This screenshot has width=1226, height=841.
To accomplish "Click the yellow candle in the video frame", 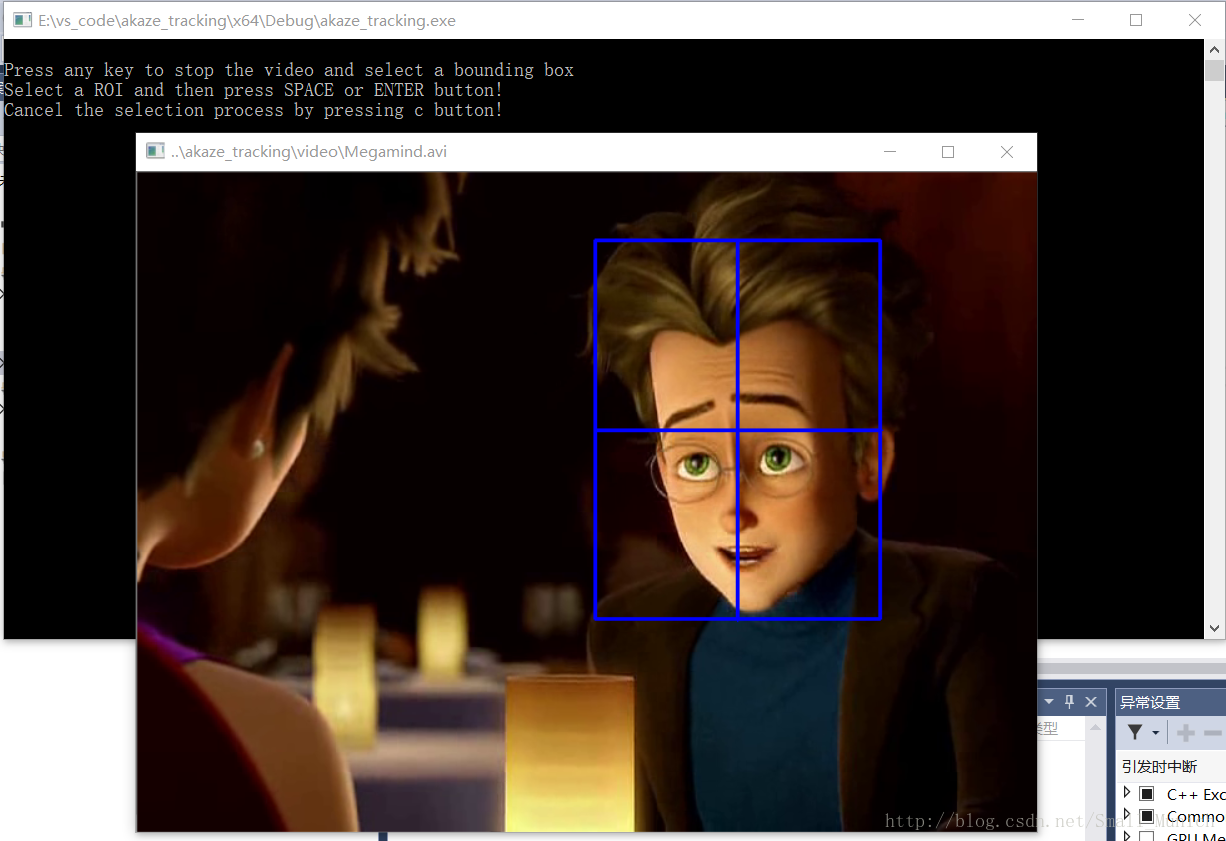I will click(x=570, y=752).
